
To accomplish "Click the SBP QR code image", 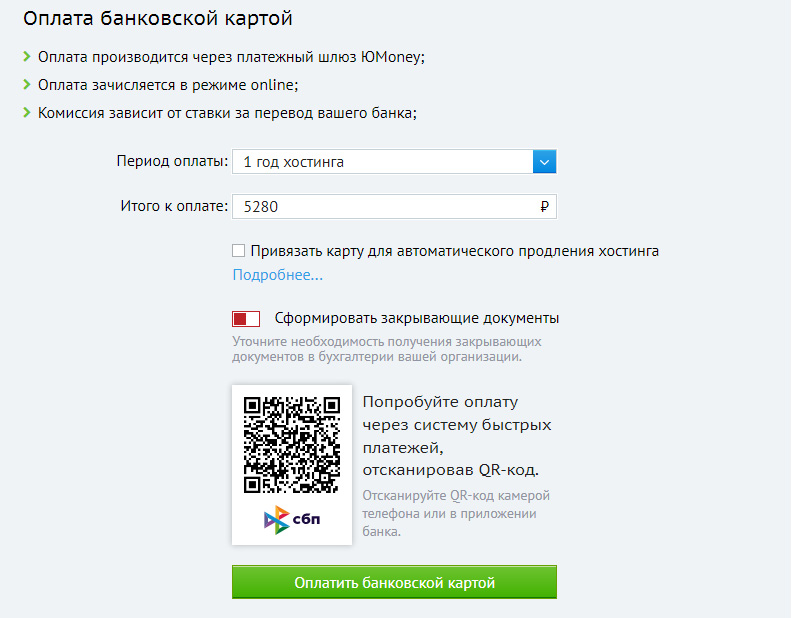I will 292,445.
